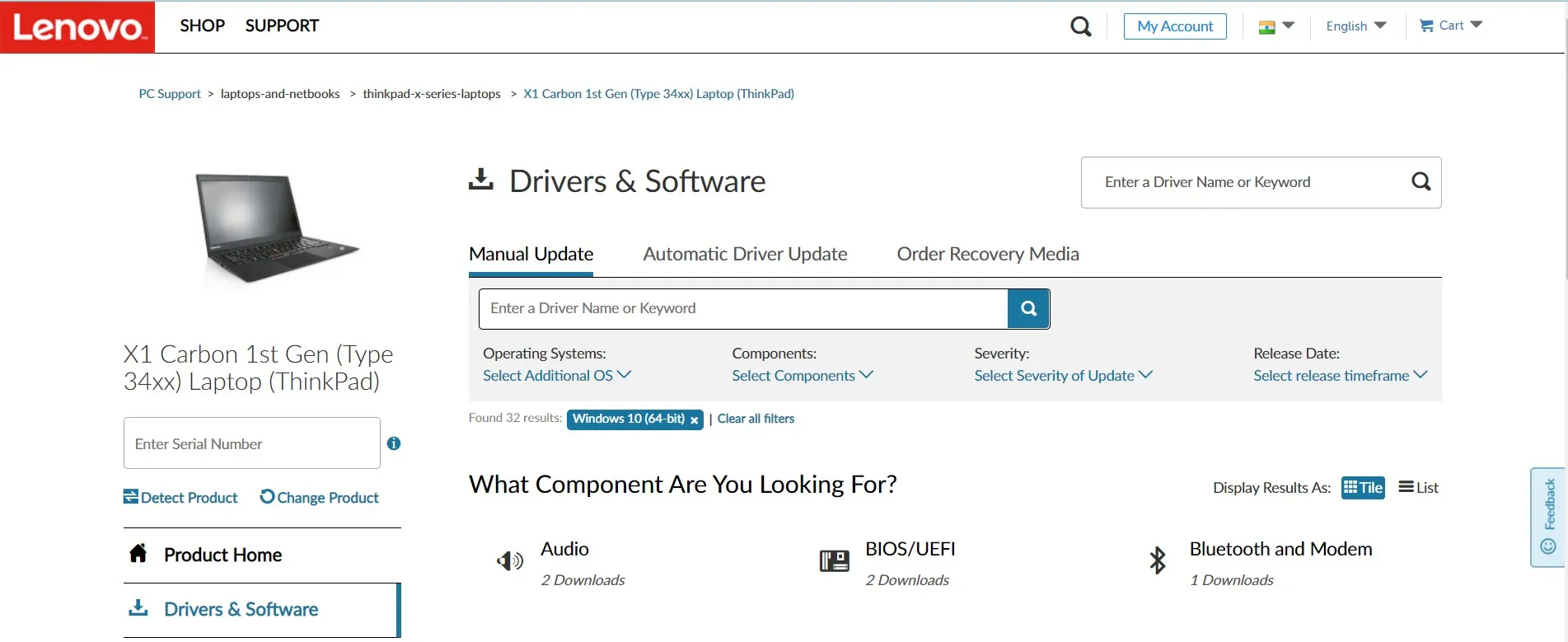1568x642 pixels.
Task: Expand Select Severity of Update dropdown
Action: (x=1063, y=376)
